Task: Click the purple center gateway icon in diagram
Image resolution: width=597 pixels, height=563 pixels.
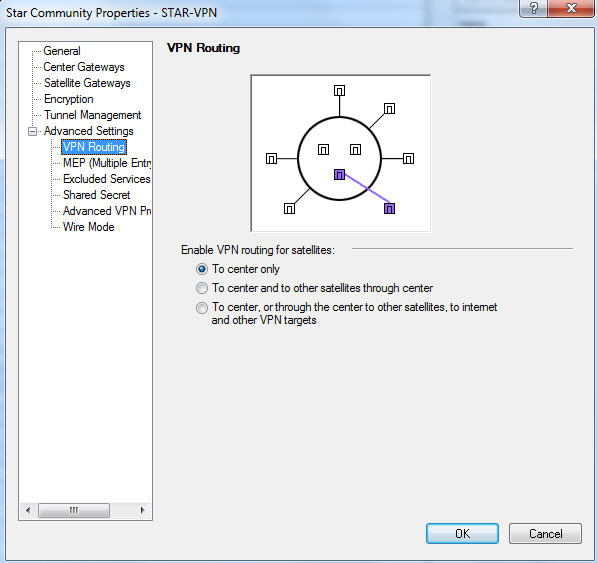Action: pos(339,175)
